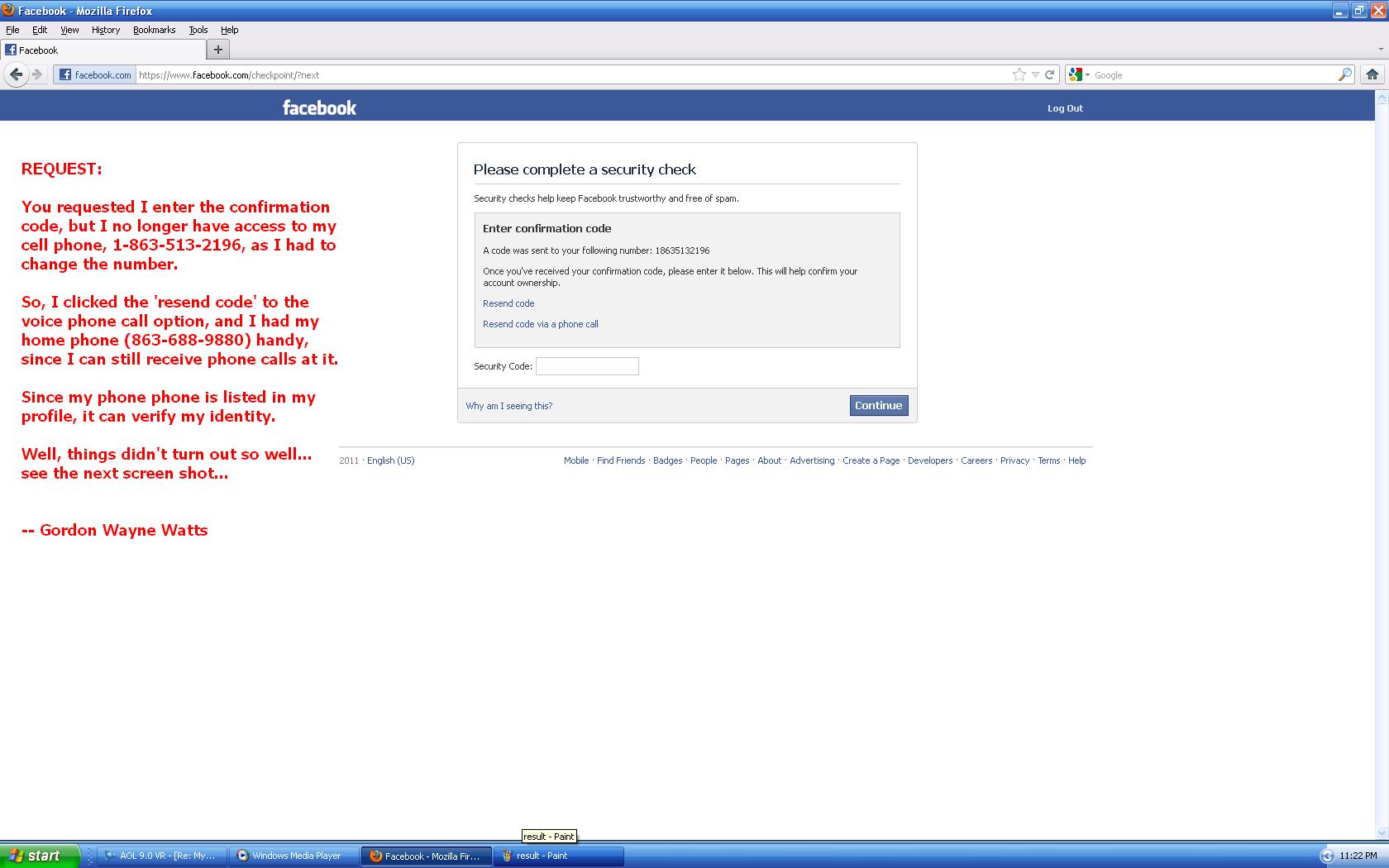This screenshot has height=868, width=1389.
Task: Open the Firefox Home page icon
Action: pos(1372,74)
